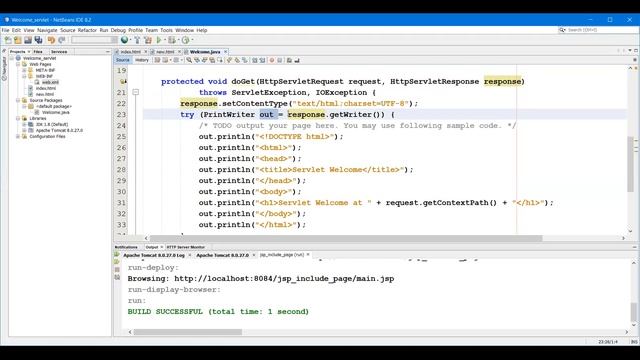Screen dimensions: 640x360
Task: Click the Uncomment icon at editor toolbar's right end
Action: click(297, 60)
